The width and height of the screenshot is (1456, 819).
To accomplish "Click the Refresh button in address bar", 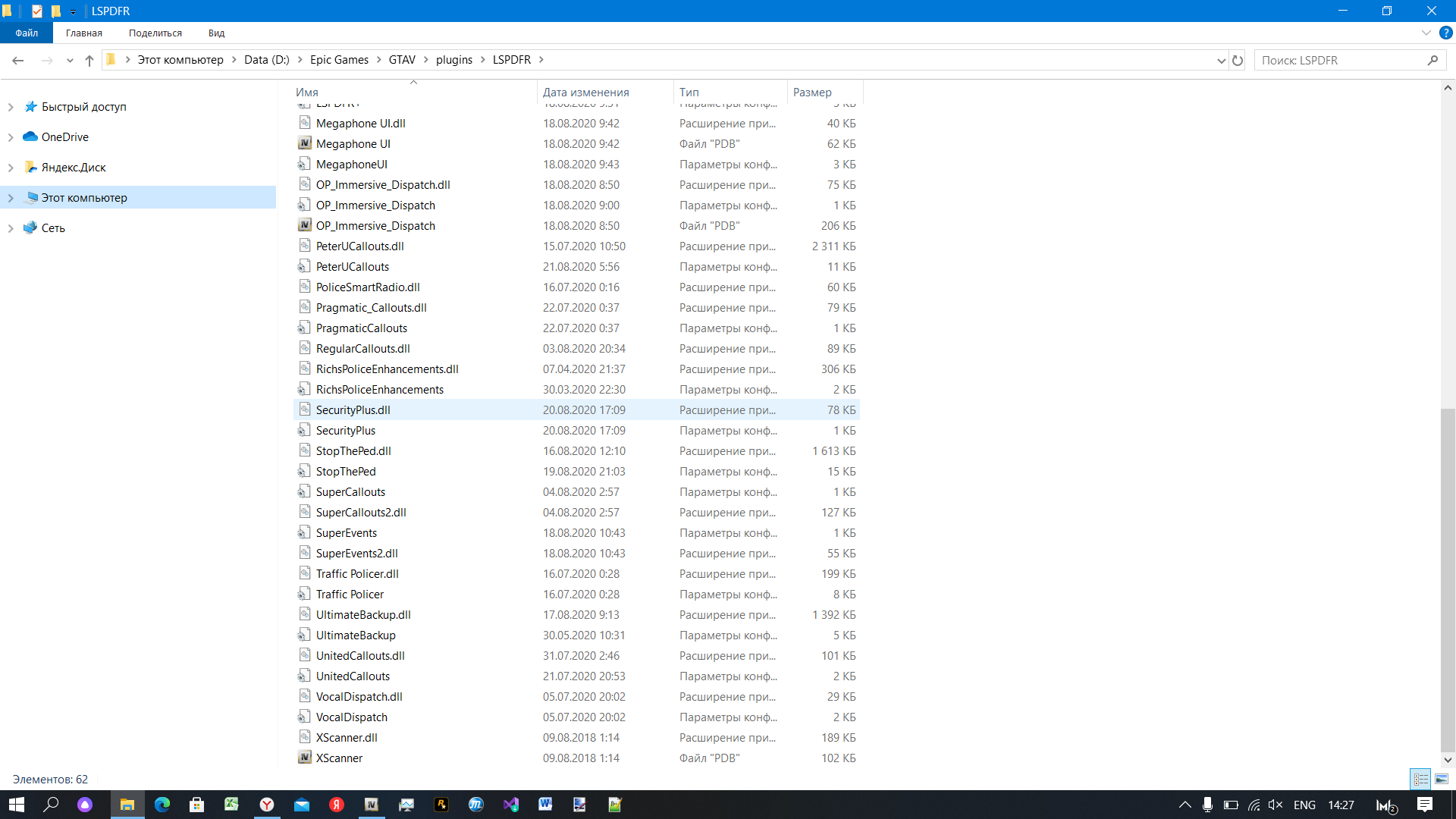I will click(1238, 60).
